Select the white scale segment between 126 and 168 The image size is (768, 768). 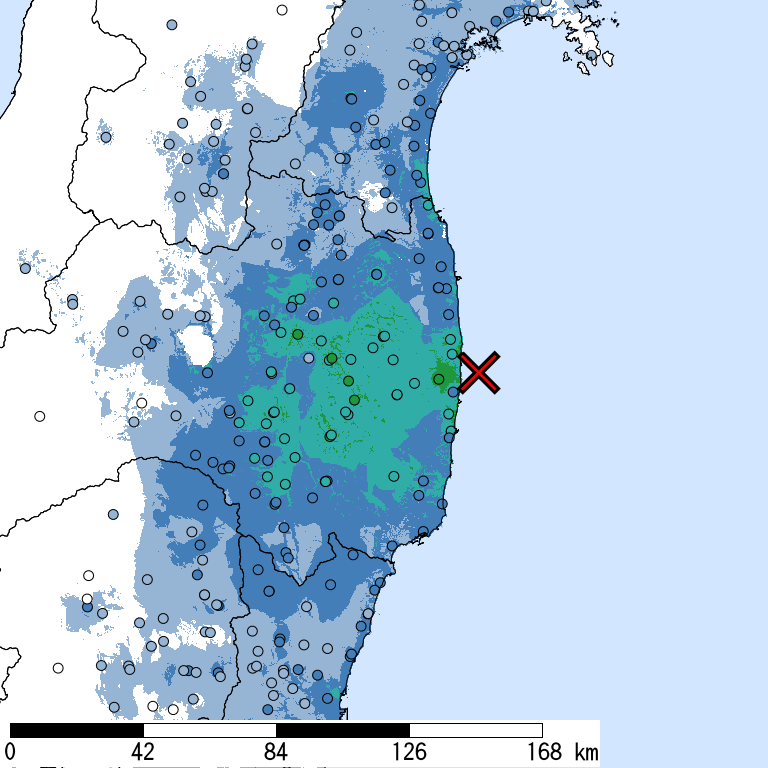[476, 730]
